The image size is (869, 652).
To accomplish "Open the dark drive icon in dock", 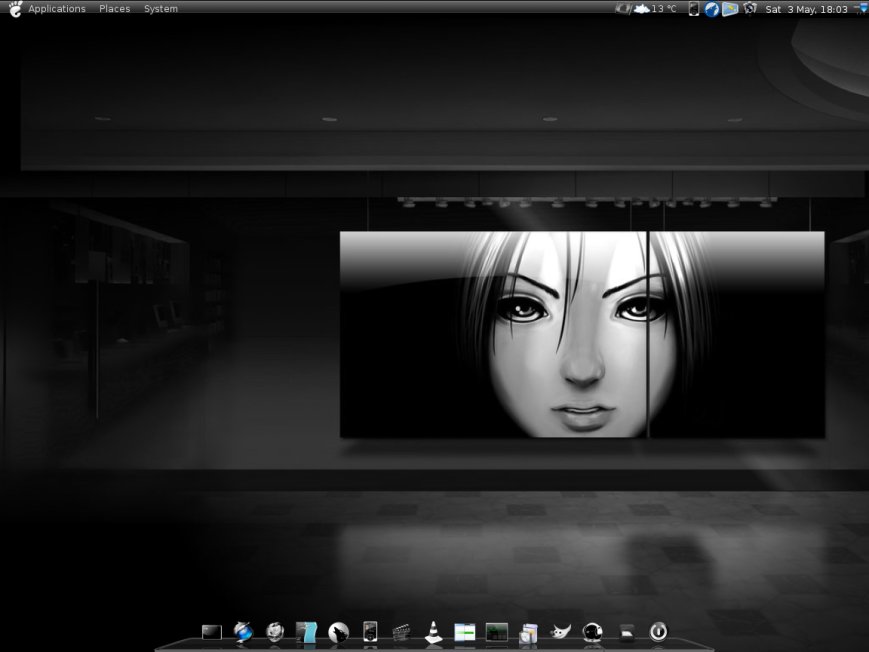I will [626, 632].
